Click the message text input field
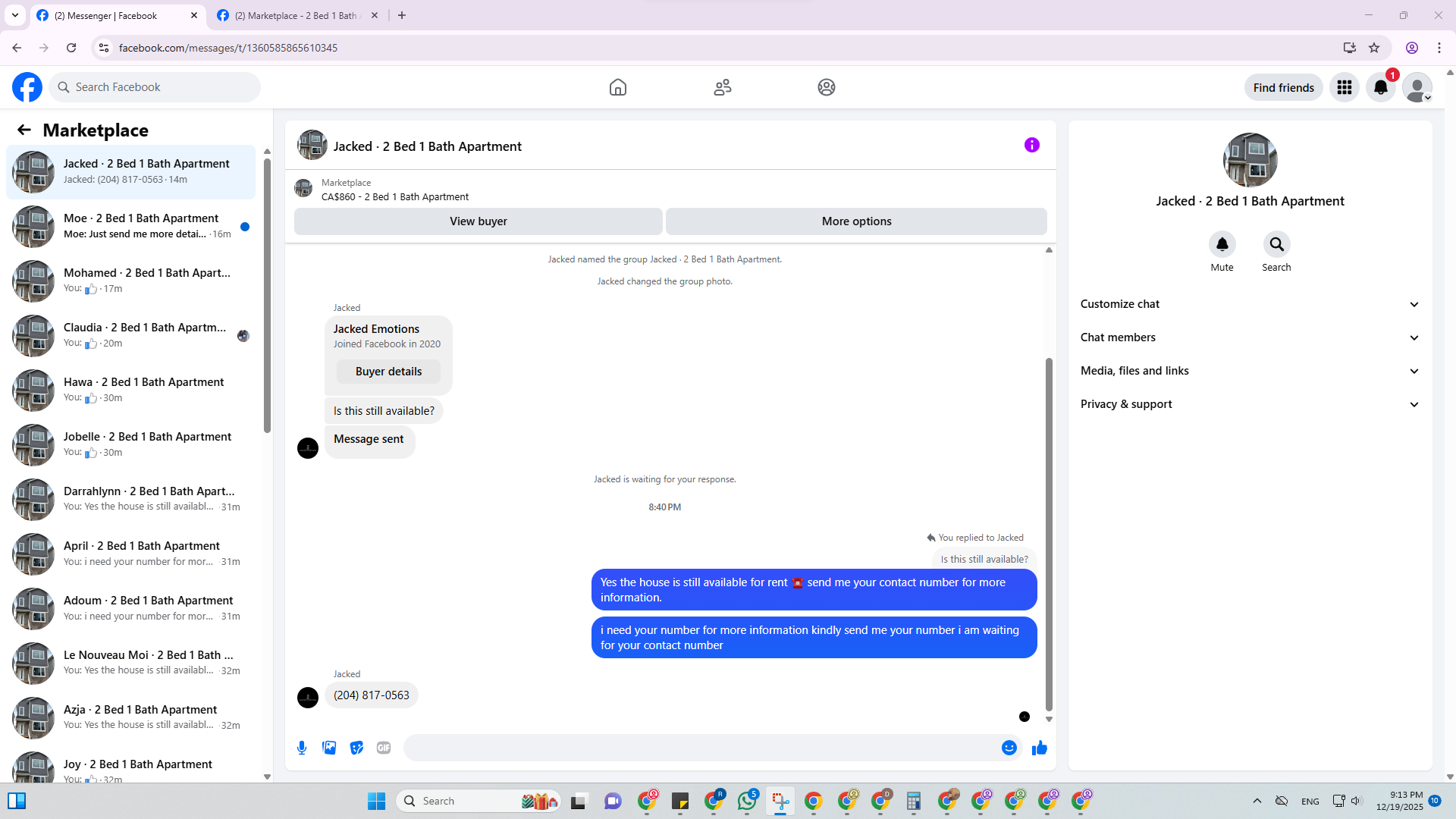 coord(701,748)
